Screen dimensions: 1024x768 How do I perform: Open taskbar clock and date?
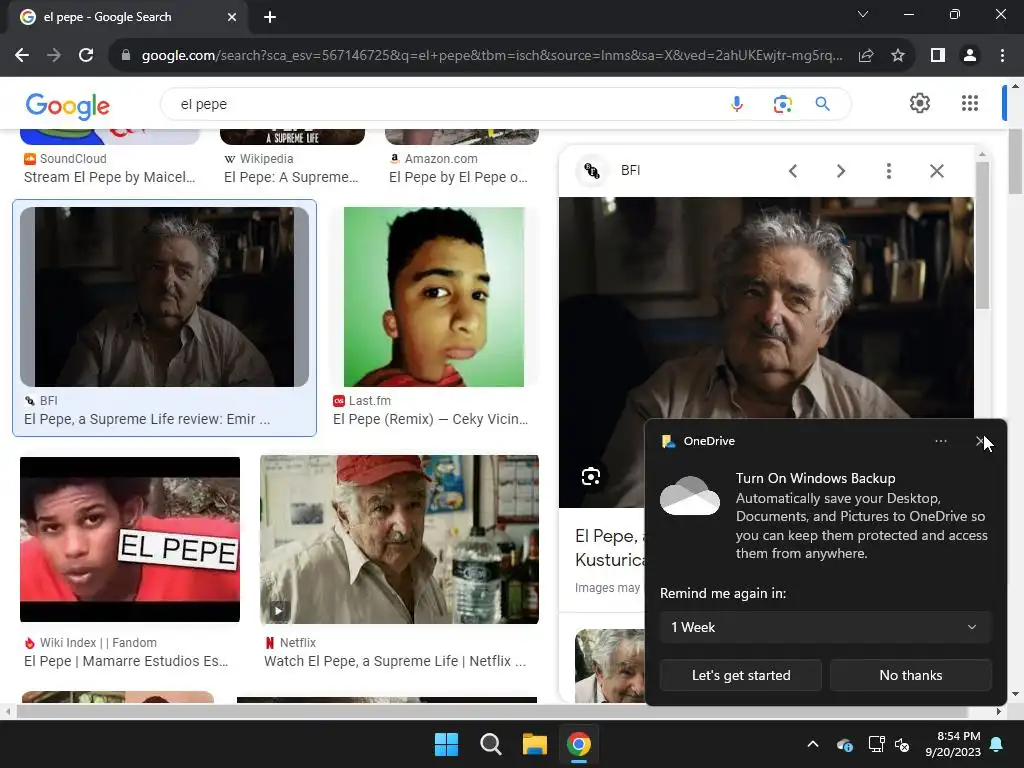click(953, 744)
